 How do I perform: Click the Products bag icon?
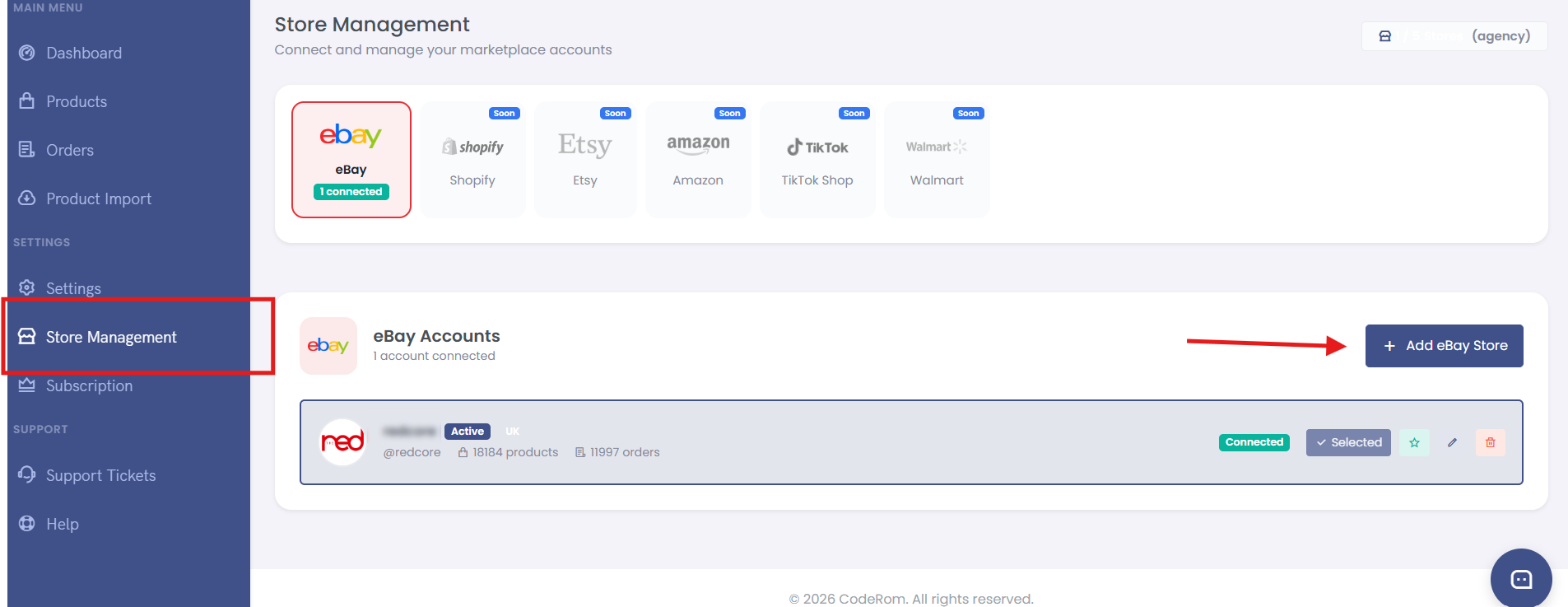[x=27, y=100]
